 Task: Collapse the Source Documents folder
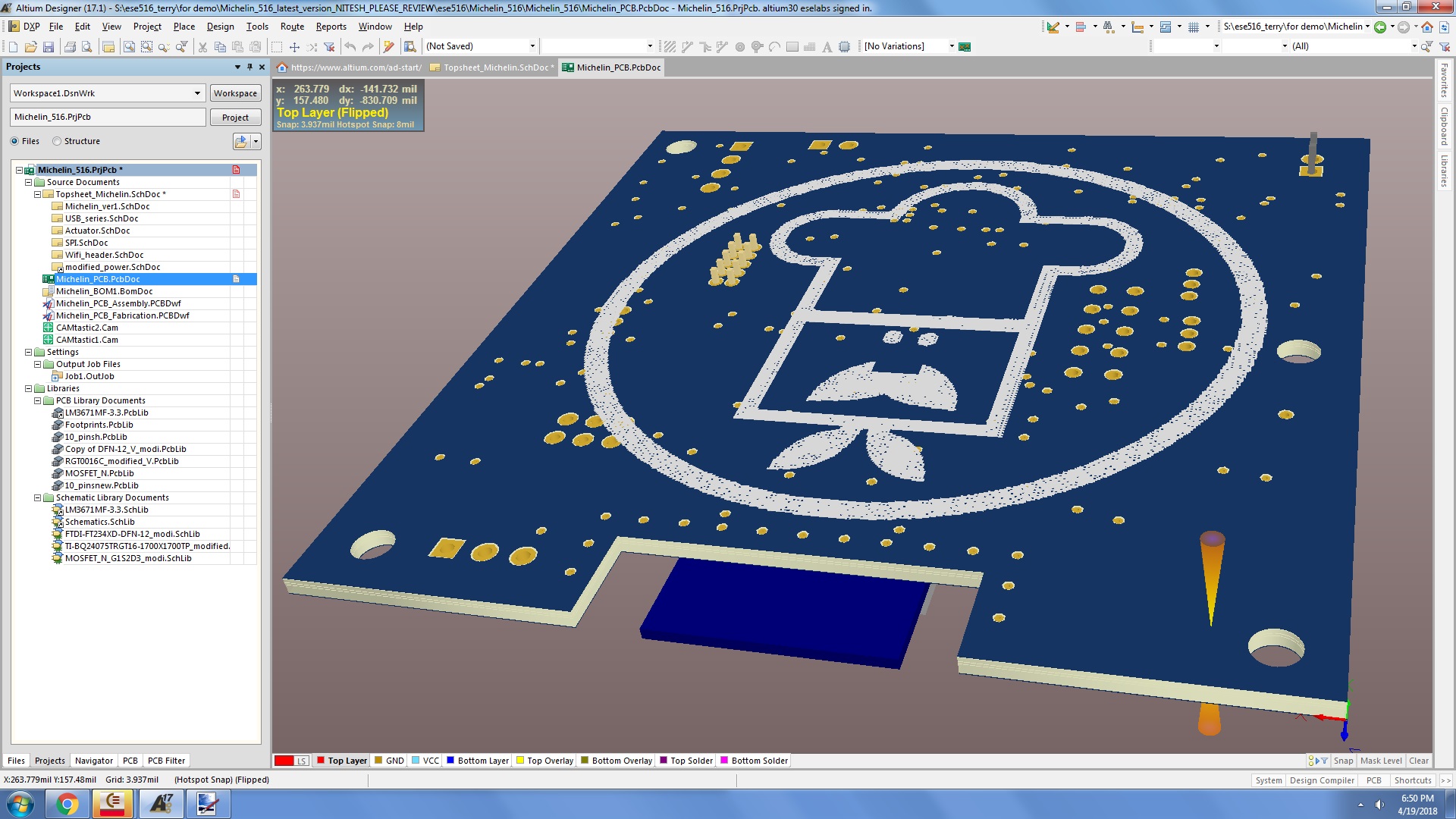tap(29, 182)
